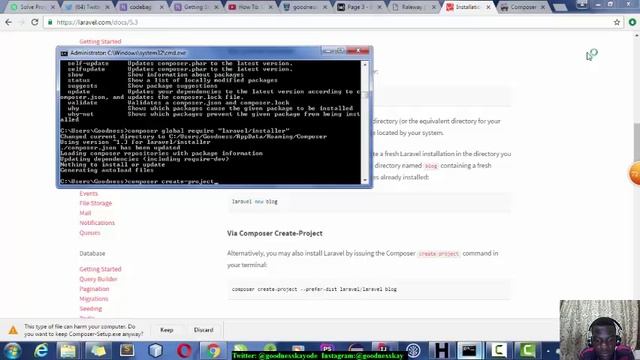640x360 pixels.
Task: Click the webcam overlay thumbnail
Action: click(600, 330)
